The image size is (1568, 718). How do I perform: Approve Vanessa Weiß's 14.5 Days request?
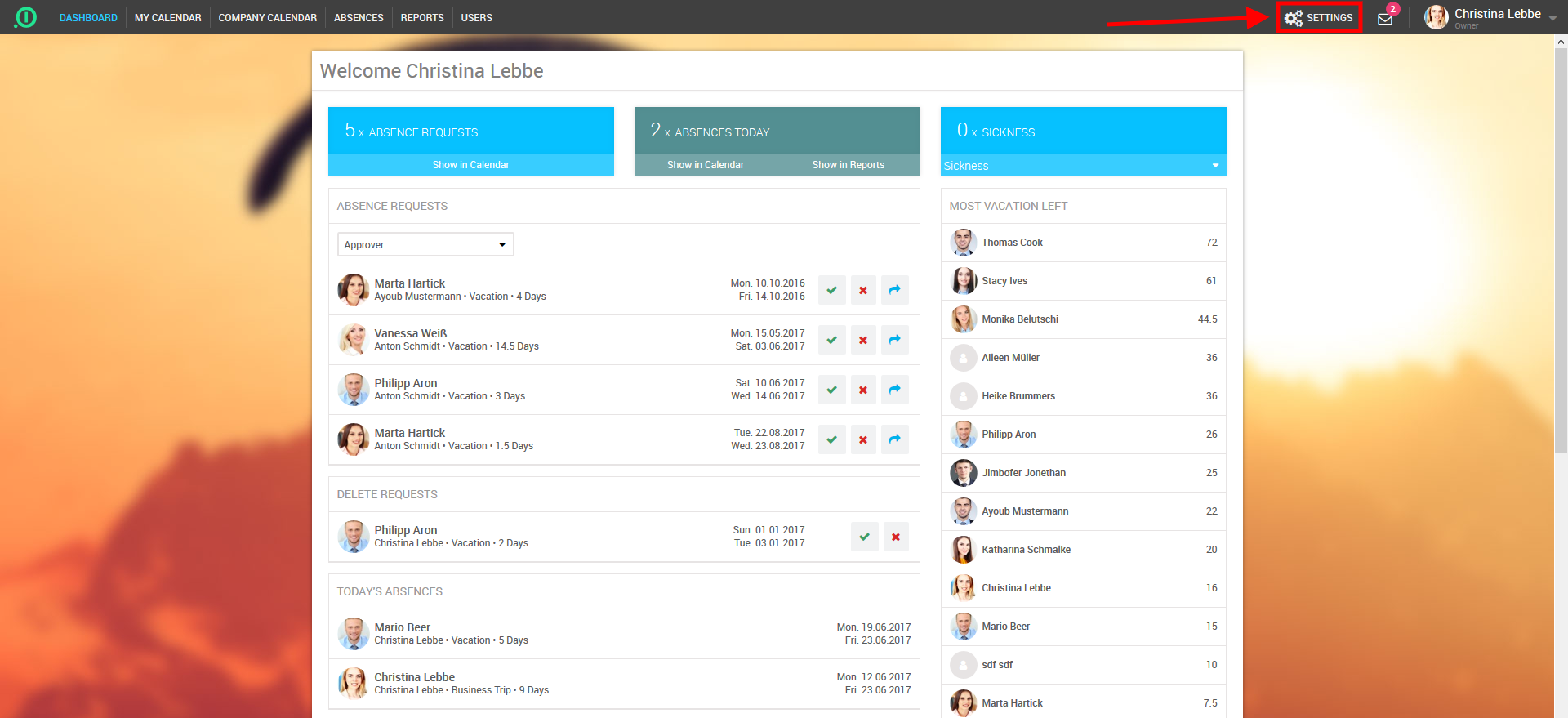831,340
